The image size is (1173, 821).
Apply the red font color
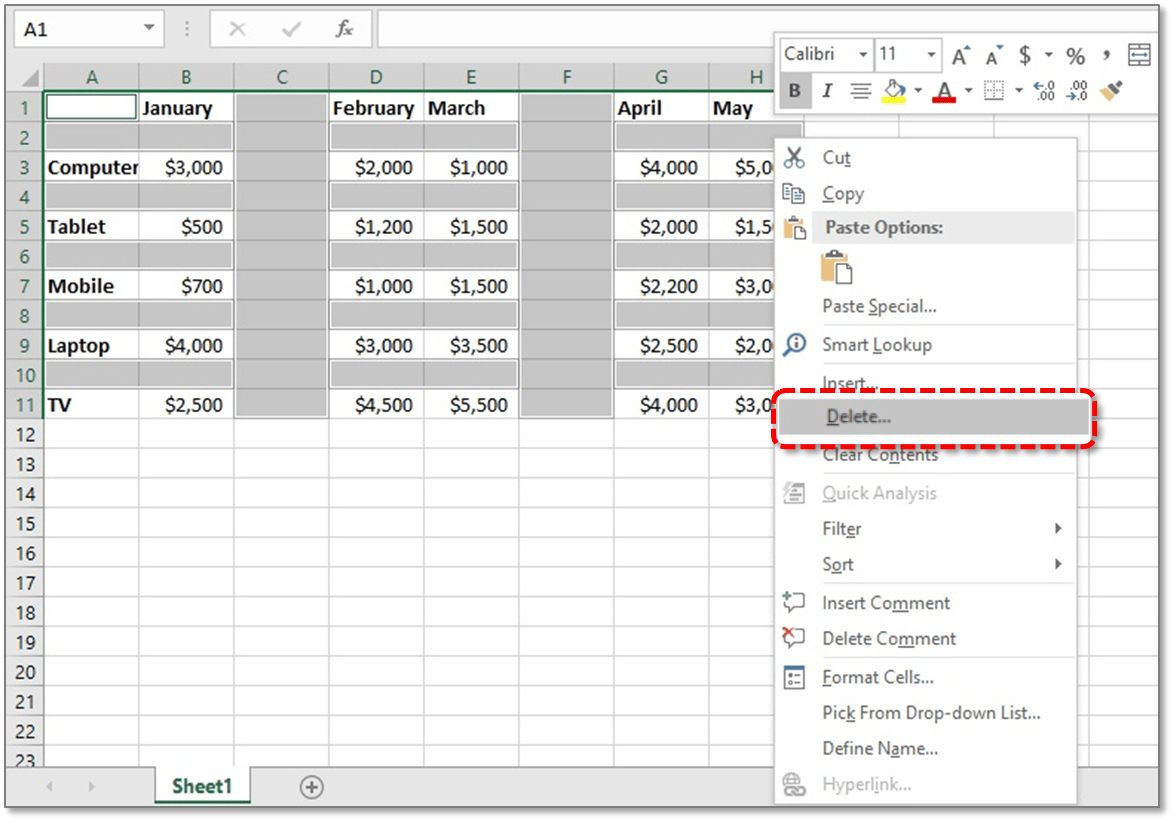(945, 91)
